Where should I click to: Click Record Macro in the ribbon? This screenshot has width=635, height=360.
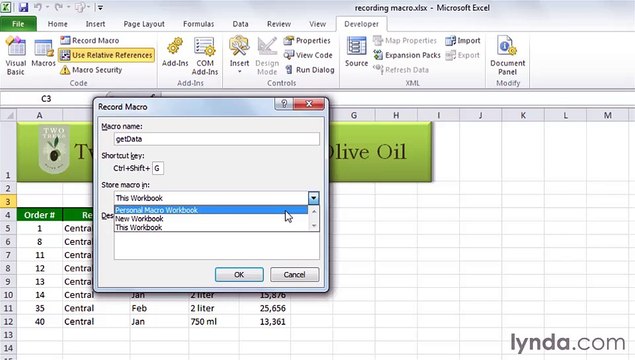[x=89, y=40]
